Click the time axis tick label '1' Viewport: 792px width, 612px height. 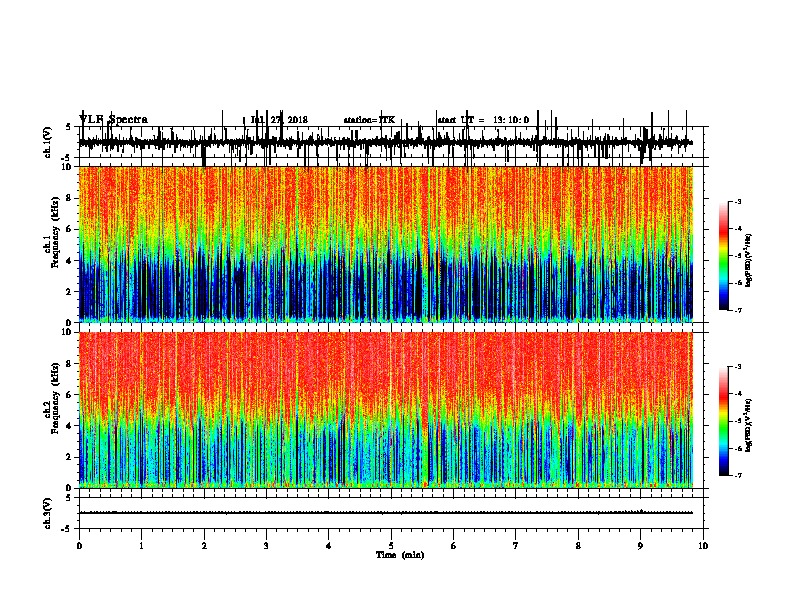[141, 546]
